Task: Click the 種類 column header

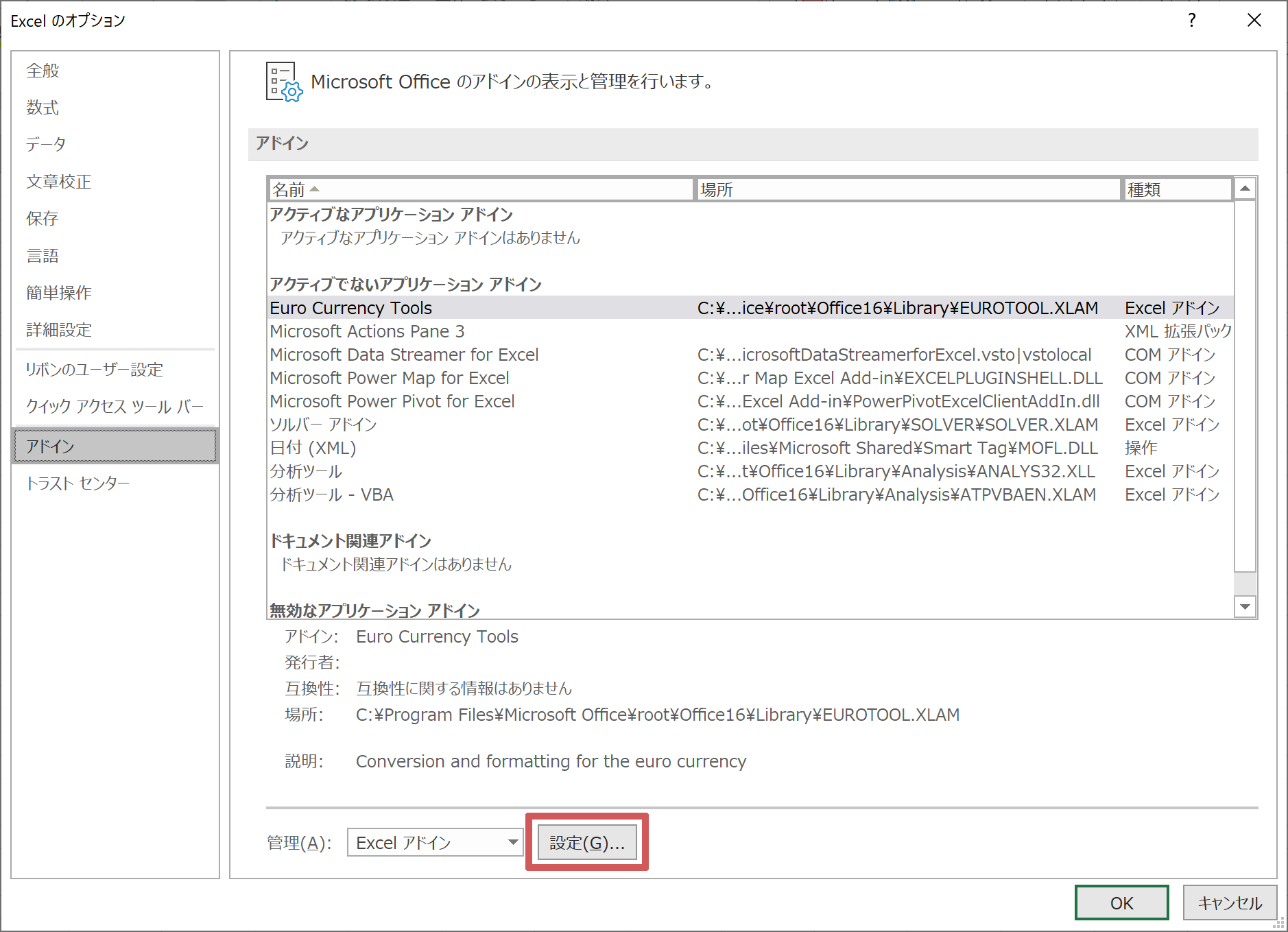Action: (x=1176, y=189)
